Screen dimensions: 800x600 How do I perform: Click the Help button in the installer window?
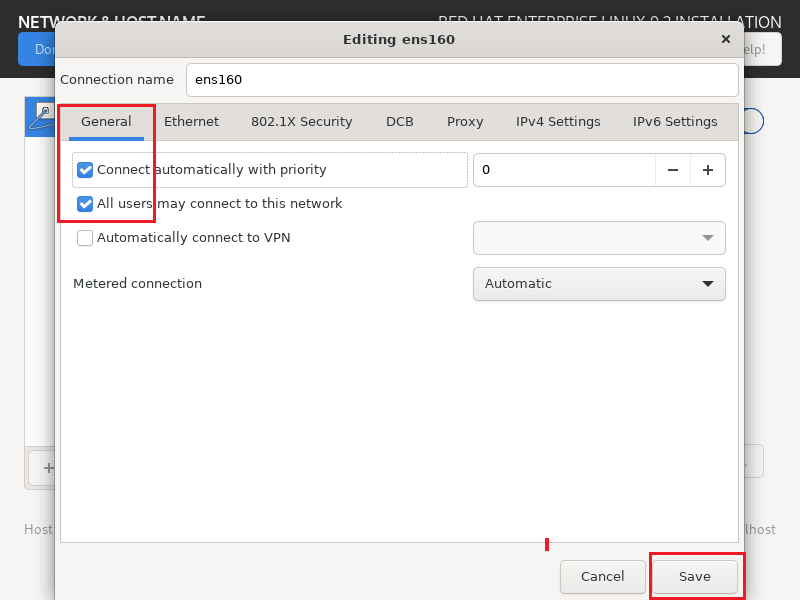click(x=762, y=49)
